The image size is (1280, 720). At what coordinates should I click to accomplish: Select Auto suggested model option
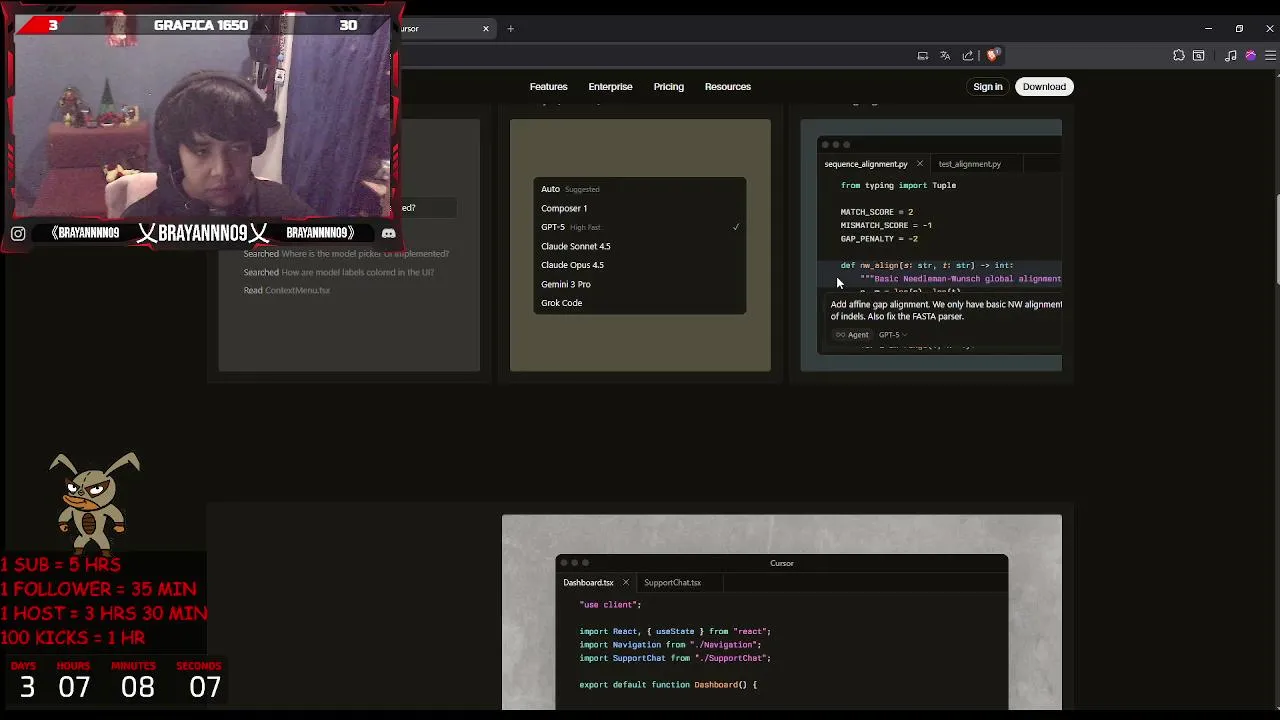[x=640, y=189]
